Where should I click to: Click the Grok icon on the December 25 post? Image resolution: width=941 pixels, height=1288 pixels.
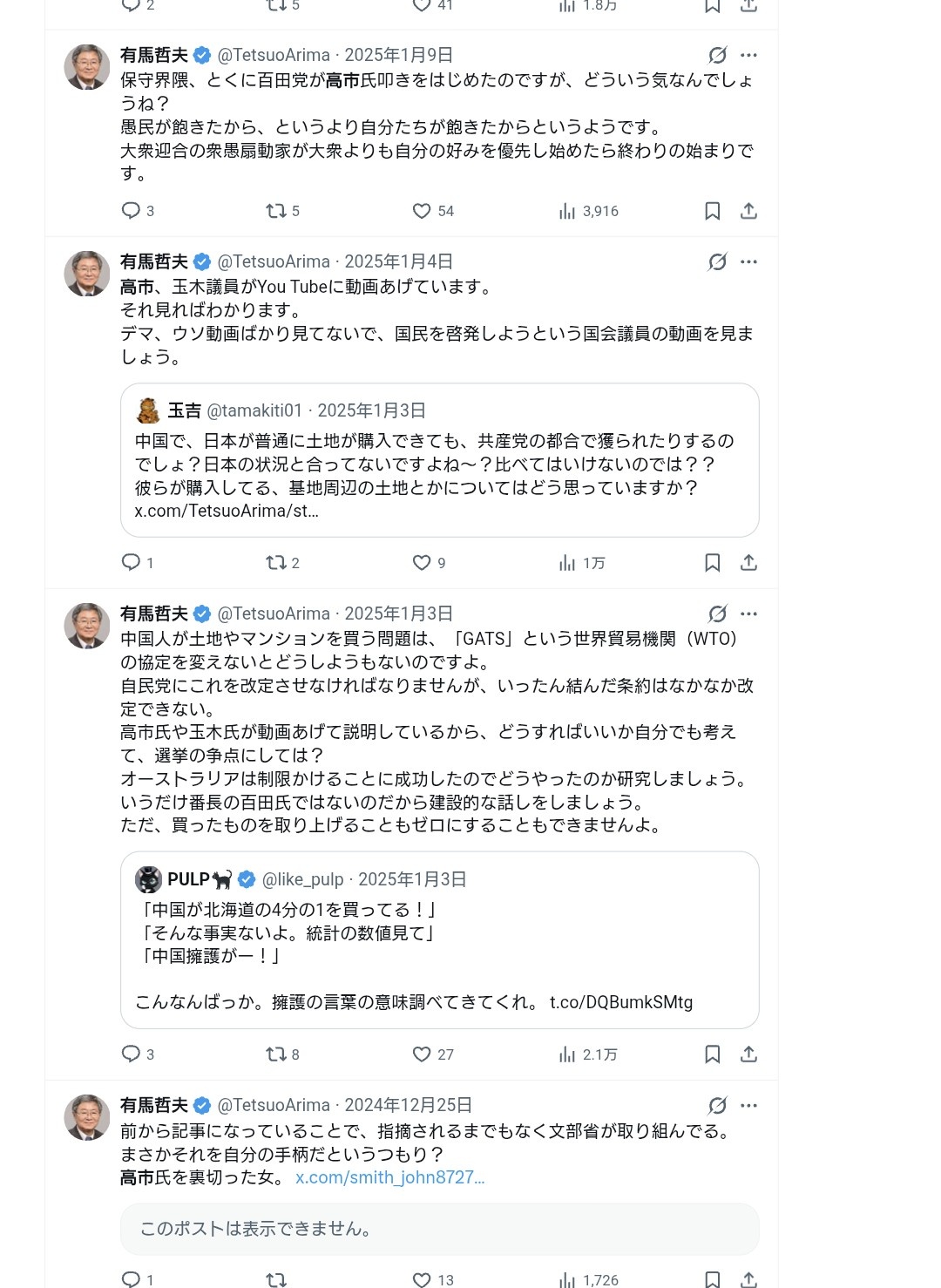(717, 1105)
